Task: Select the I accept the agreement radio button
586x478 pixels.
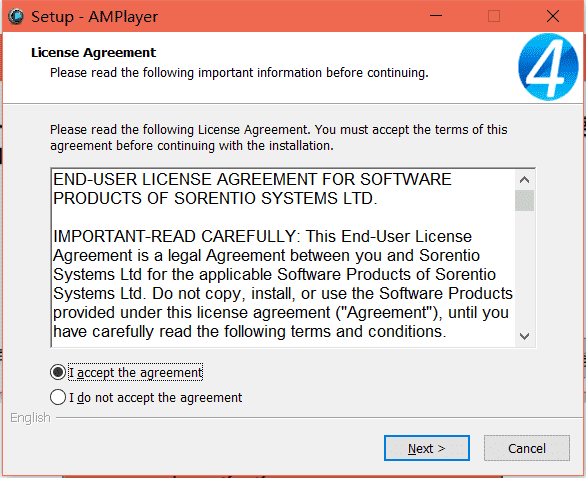Action: point(58,372)
